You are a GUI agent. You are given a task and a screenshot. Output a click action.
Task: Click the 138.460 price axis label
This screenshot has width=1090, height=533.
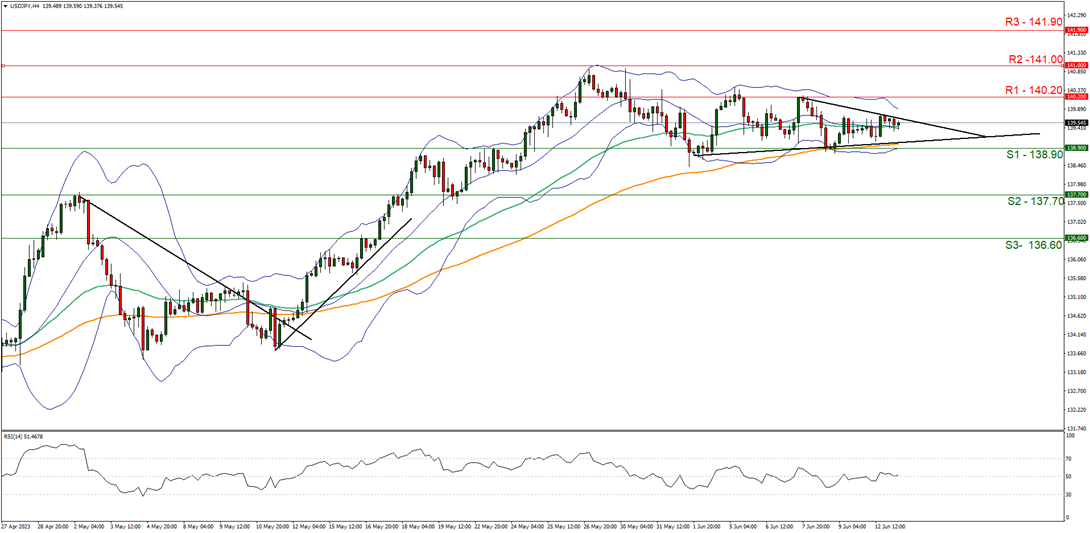(1077, 165)
